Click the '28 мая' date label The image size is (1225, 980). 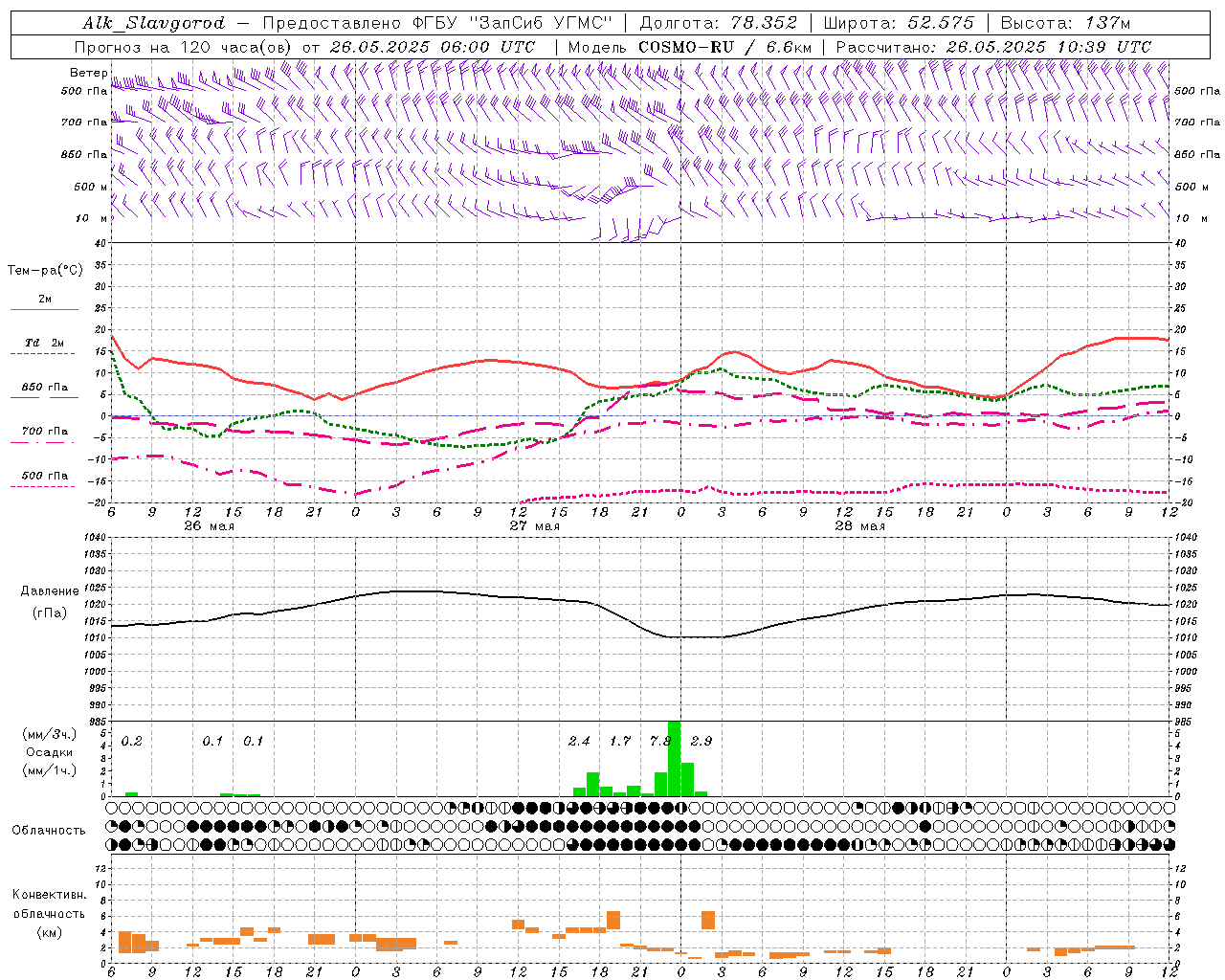[x=859, y=526]
